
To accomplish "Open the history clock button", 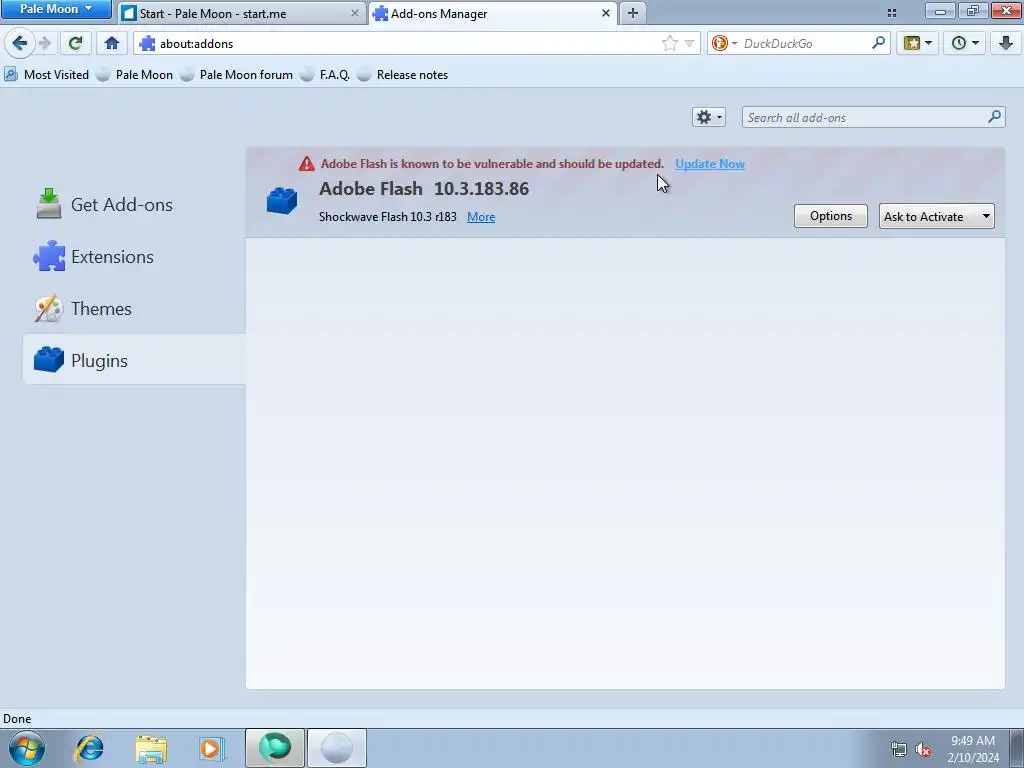I will 965,44.
